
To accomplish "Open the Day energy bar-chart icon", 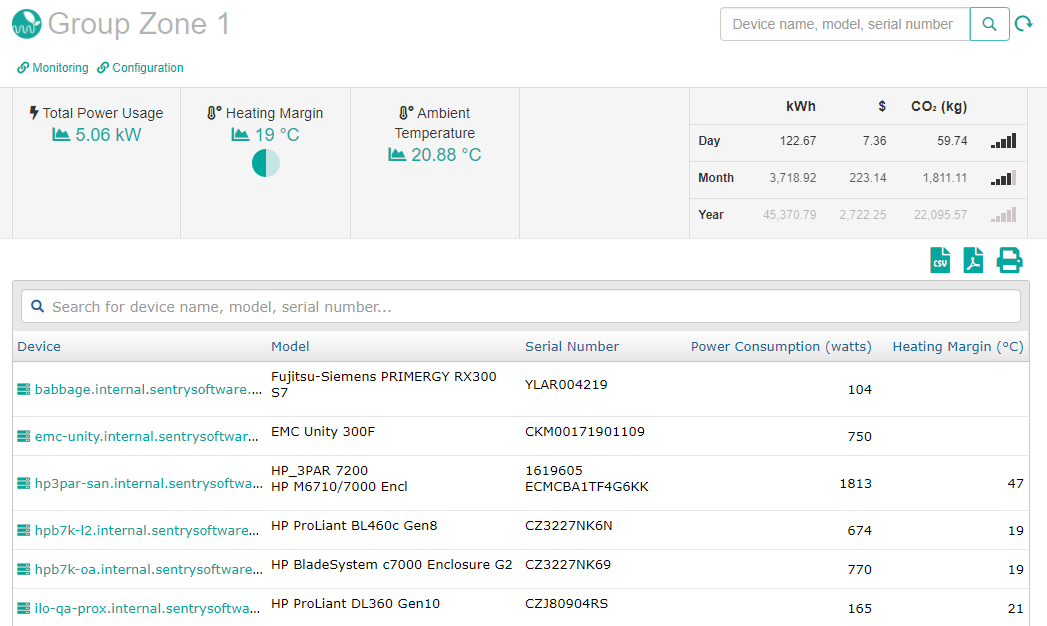I will (x=1002, y=141).
